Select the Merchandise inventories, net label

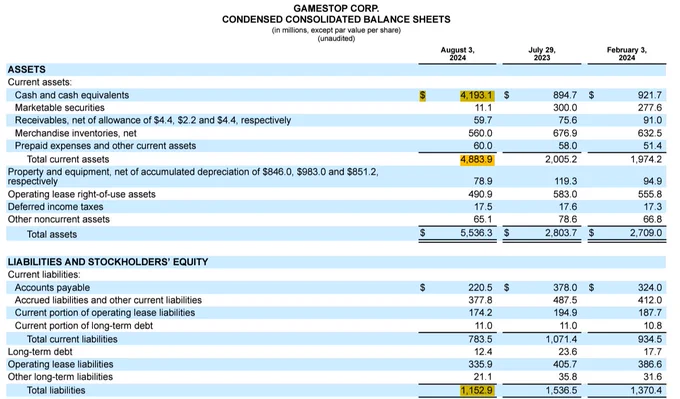(75, 133)
